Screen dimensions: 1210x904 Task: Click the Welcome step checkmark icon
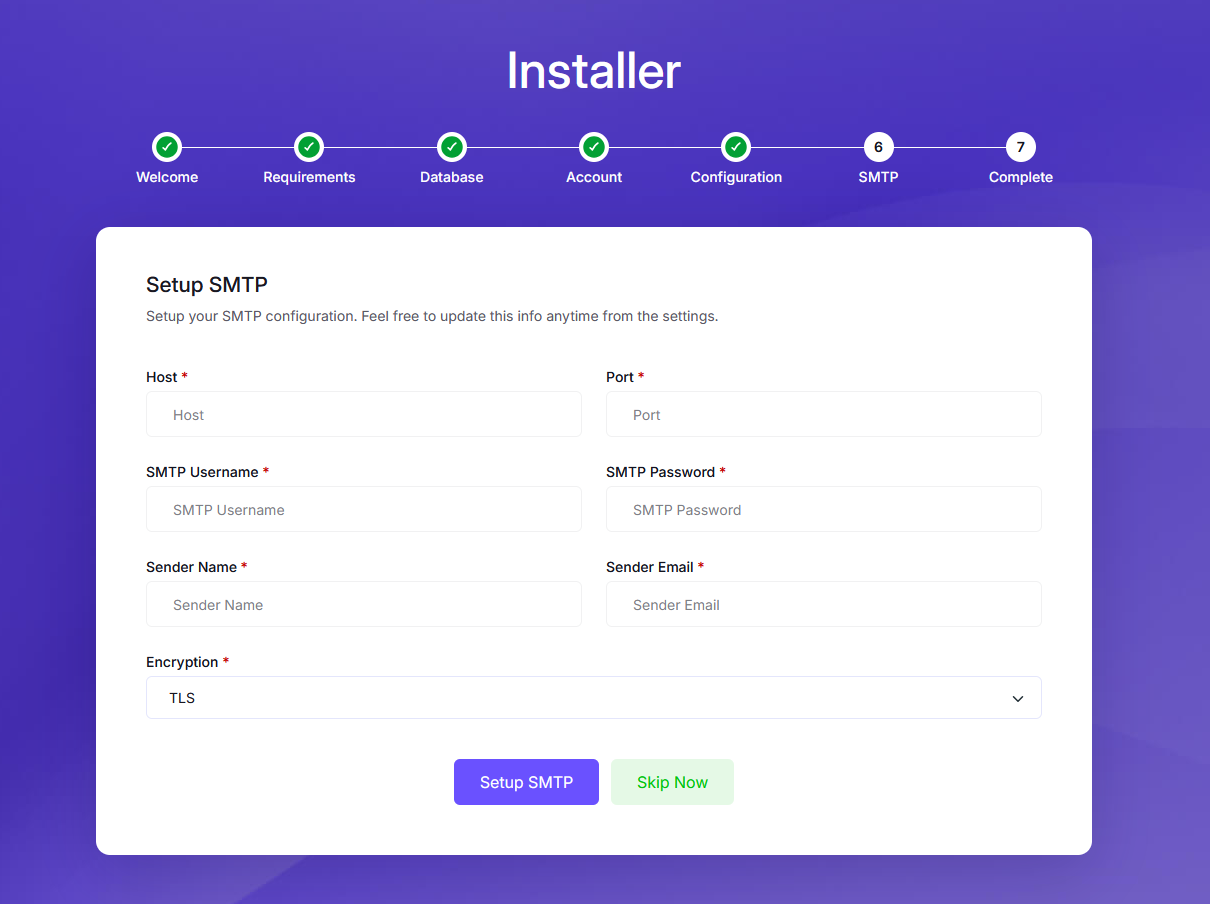coord(167,147)
